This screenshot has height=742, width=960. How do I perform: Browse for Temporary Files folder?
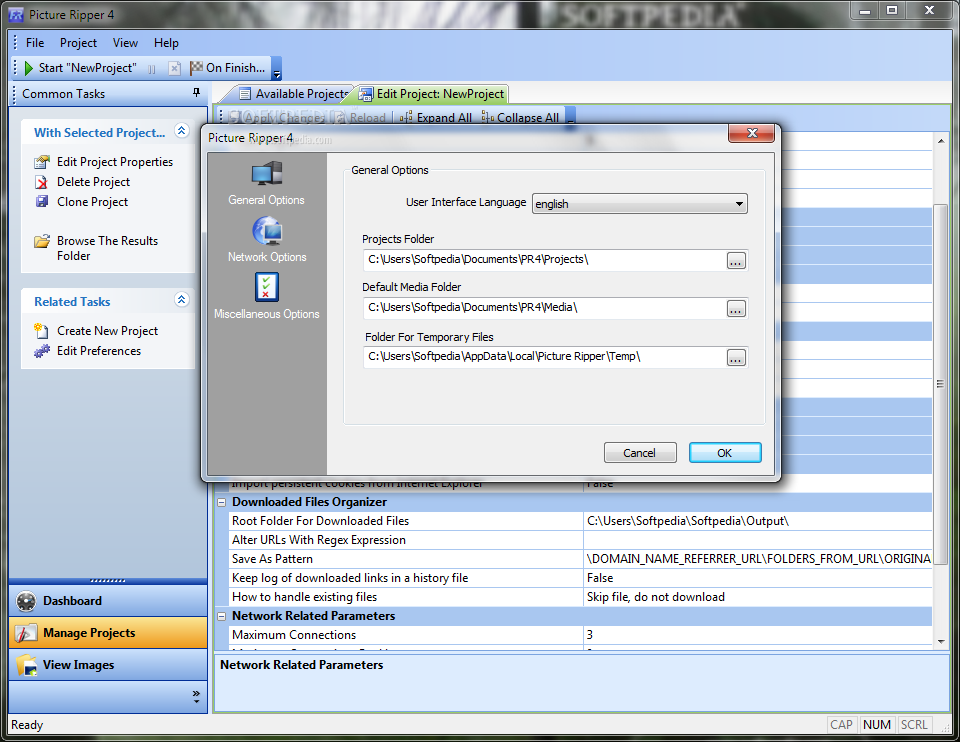click(x=736, y=358)
